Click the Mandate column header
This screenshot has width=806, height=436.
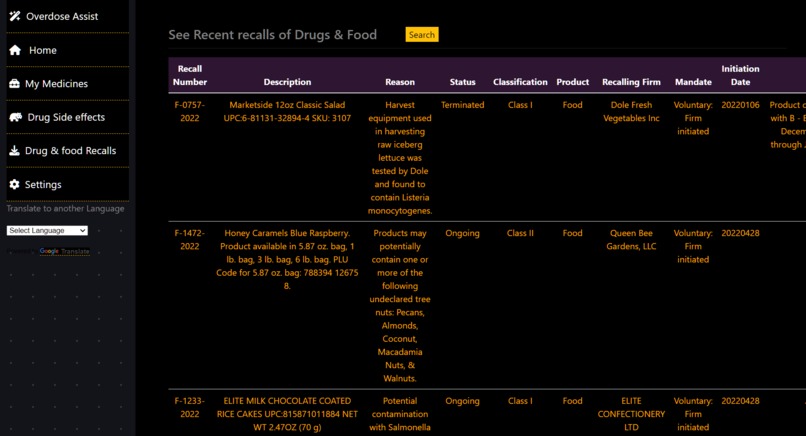coord(693,82)
